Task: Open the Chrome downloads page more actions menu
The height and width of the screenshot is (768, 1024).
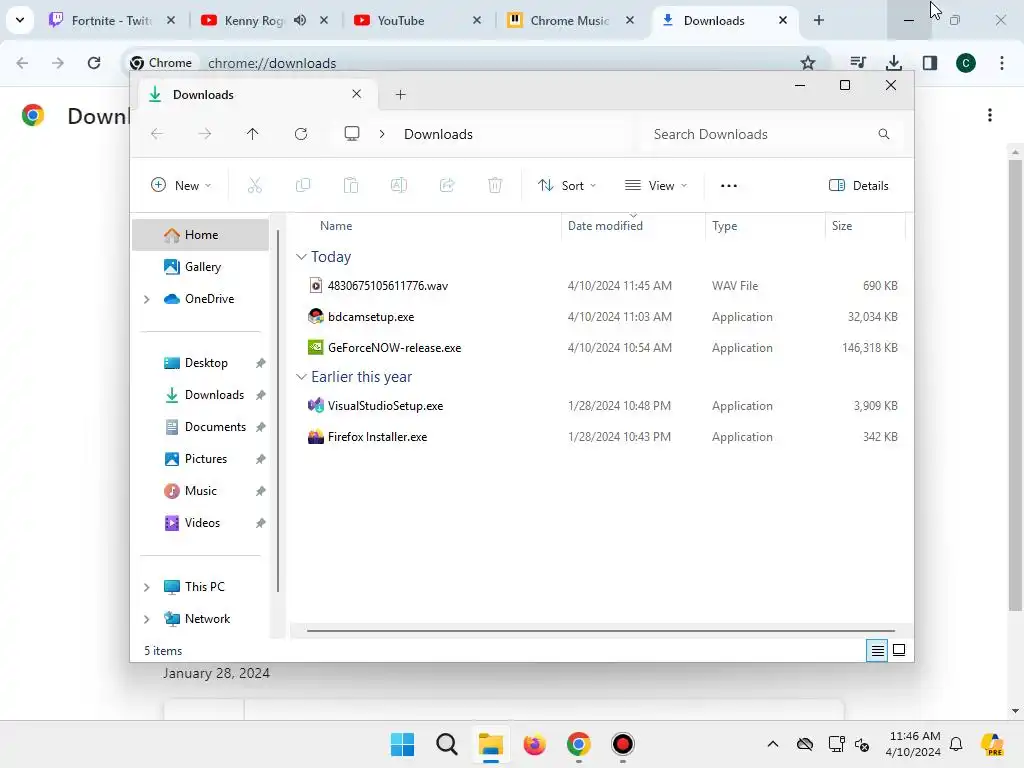Action: [990, 116]
